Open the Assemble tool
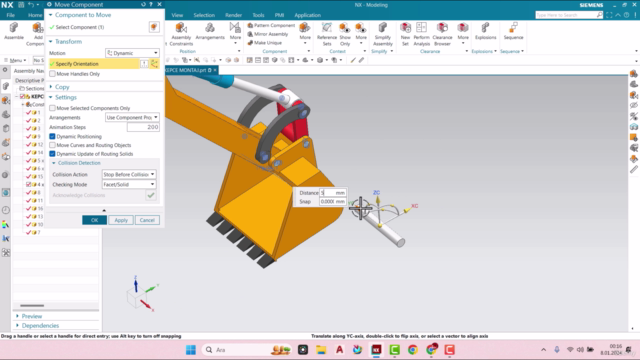640x360 pixels. point(14,31)
